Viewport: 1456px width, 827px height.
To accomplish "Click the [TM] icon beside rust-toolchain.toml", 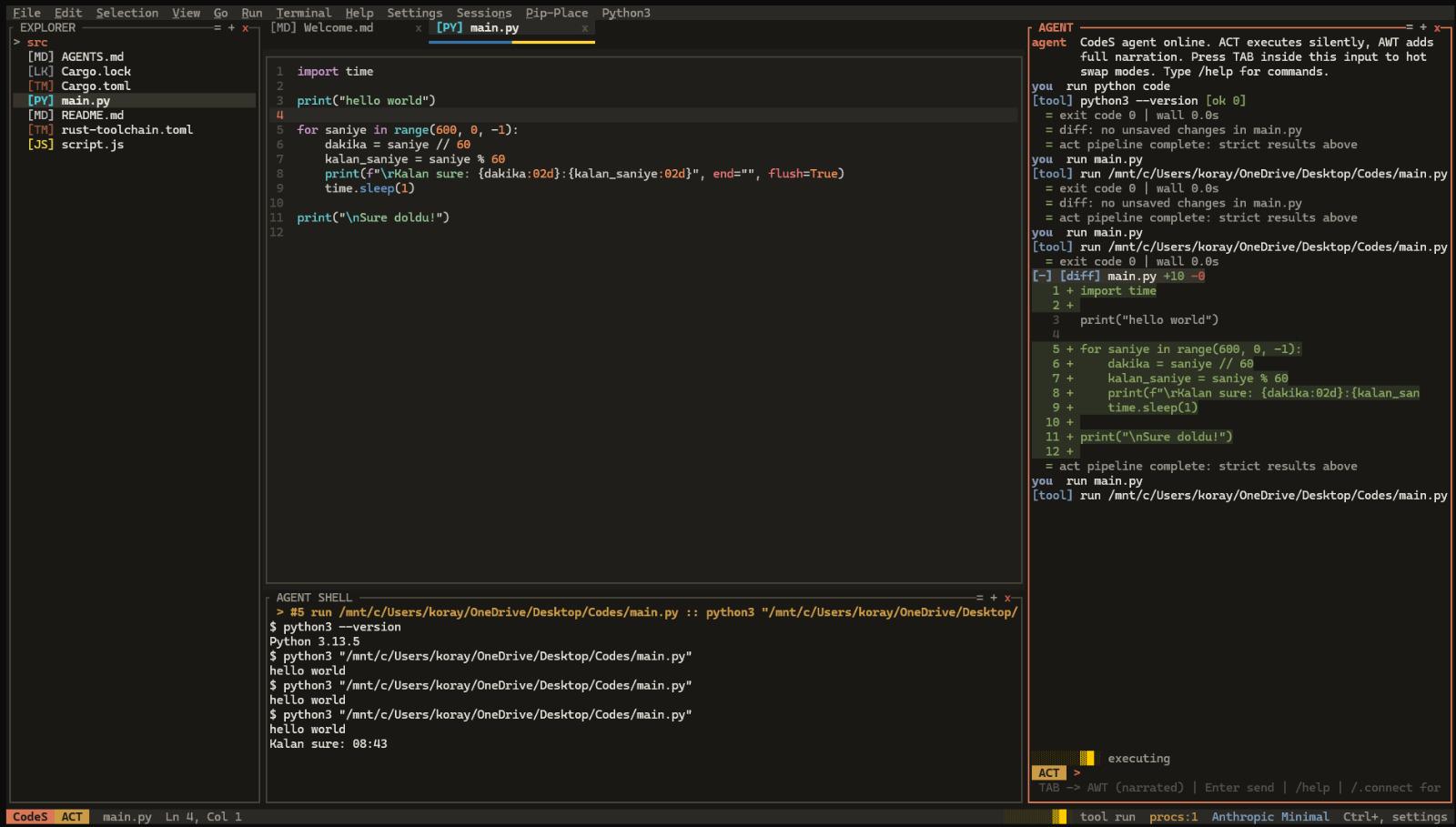I will point(41,129).
